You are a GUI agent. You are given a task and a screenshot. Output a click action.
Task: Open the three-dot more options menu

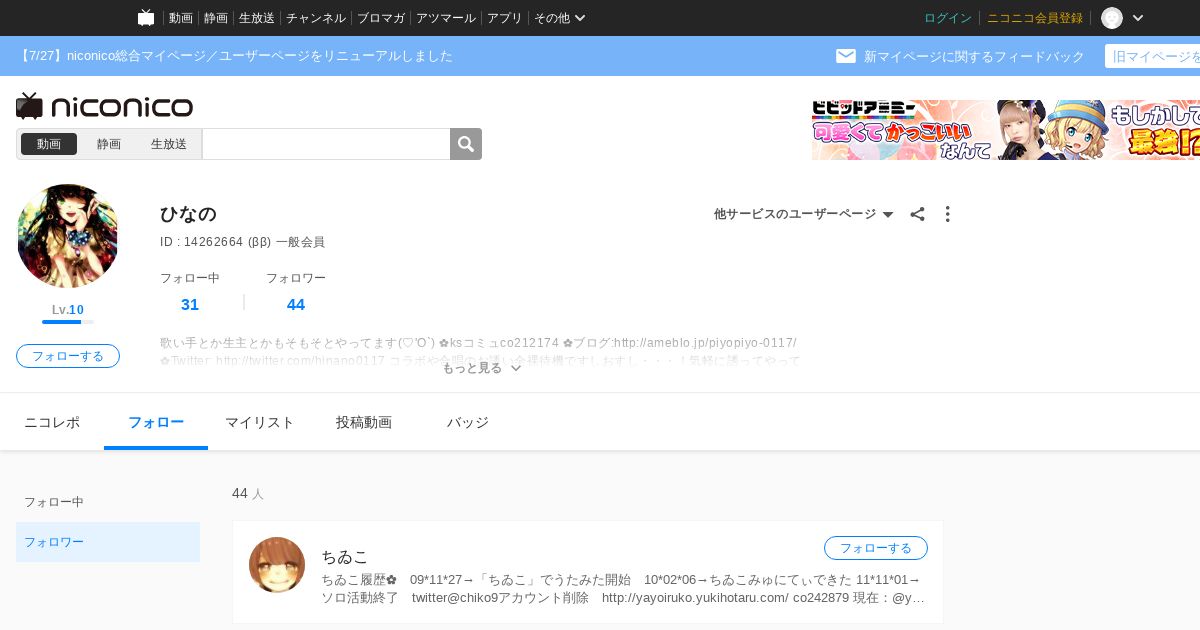(x=947, y=214)
